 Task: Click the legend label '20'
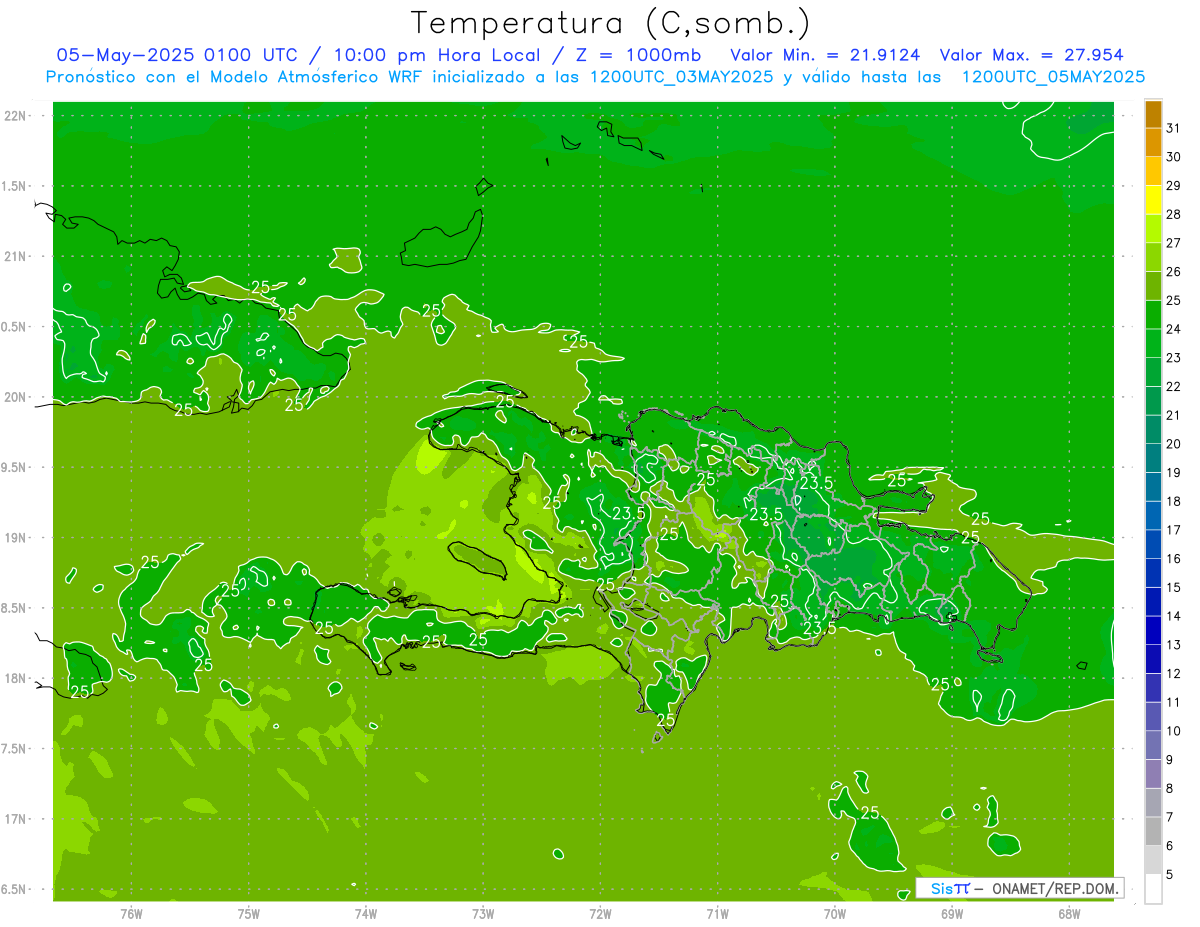pos(1173,443)
